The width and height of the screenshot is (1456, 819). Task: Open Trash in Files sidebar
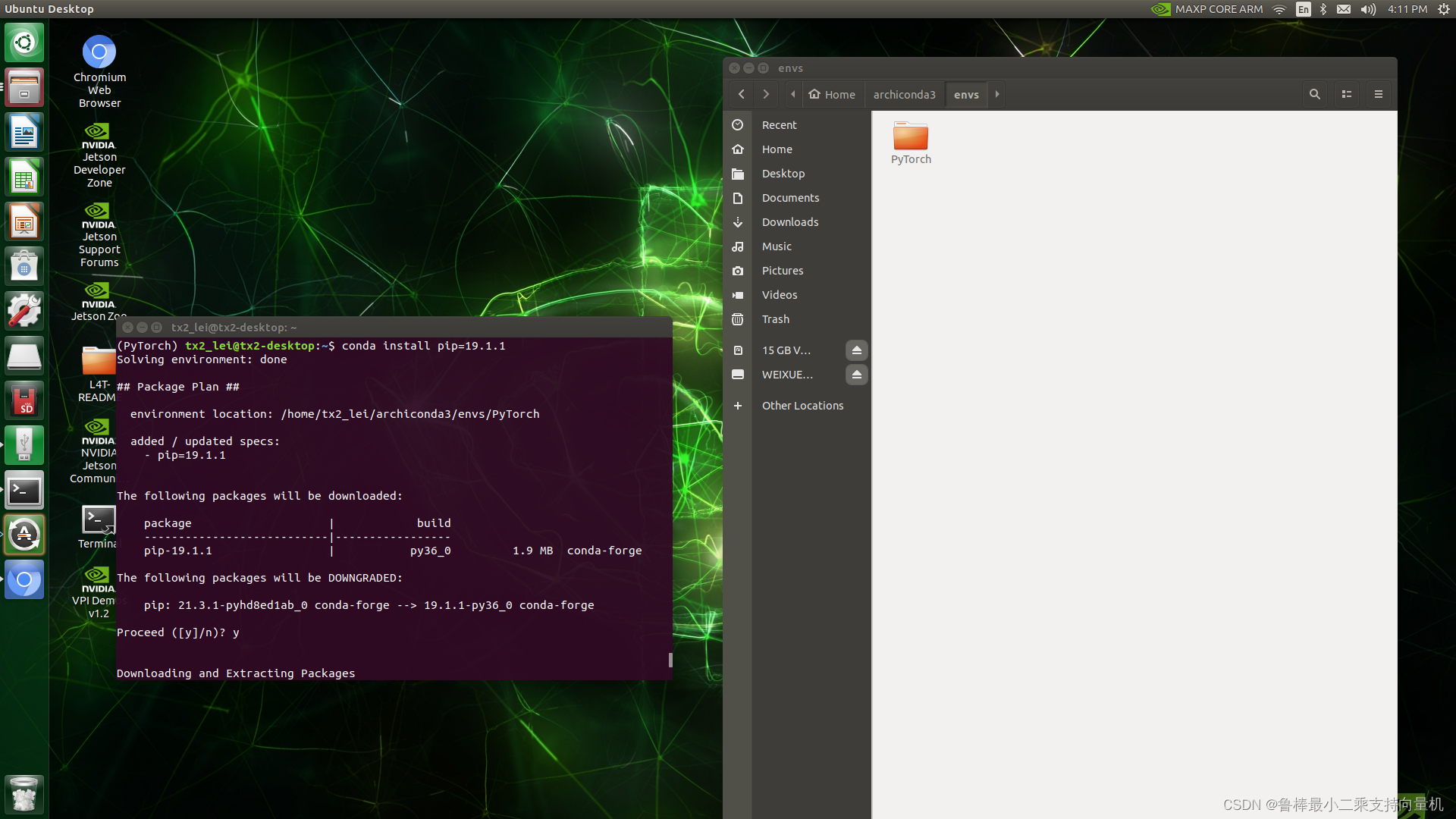796,319
